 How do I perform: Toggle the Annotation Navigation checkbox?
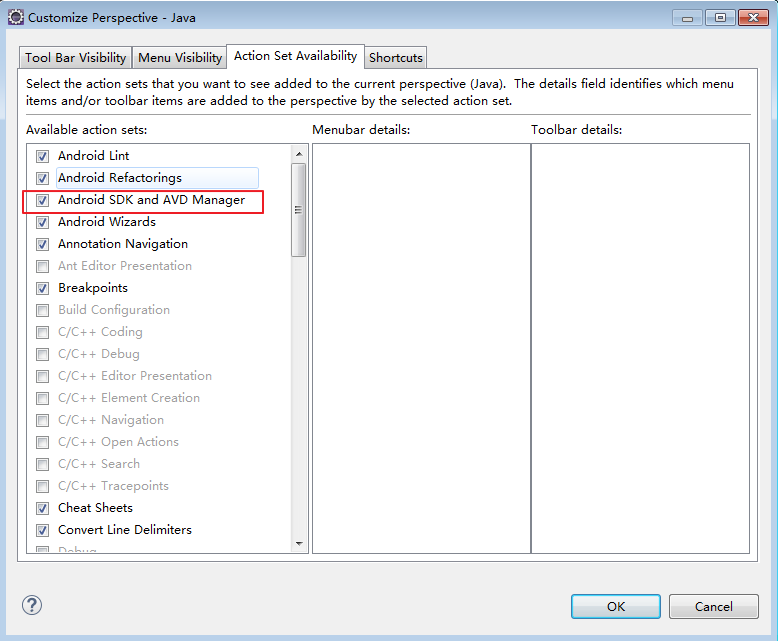pos(43,244)
